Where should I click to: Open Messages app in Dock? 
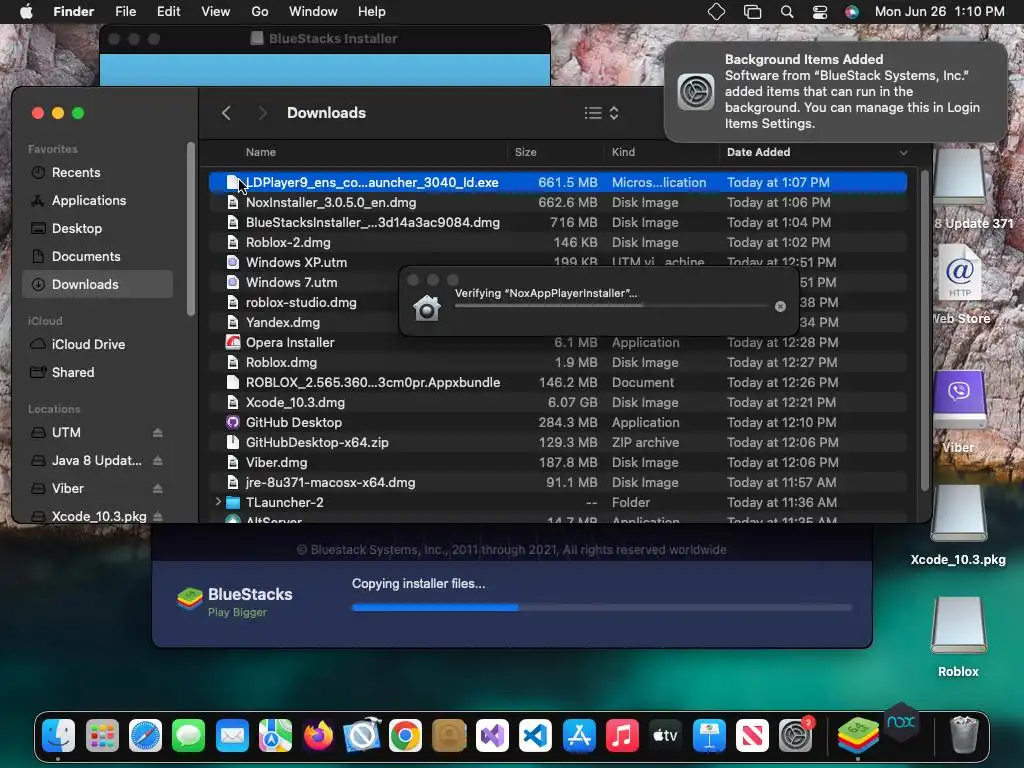tap(189, 736)
